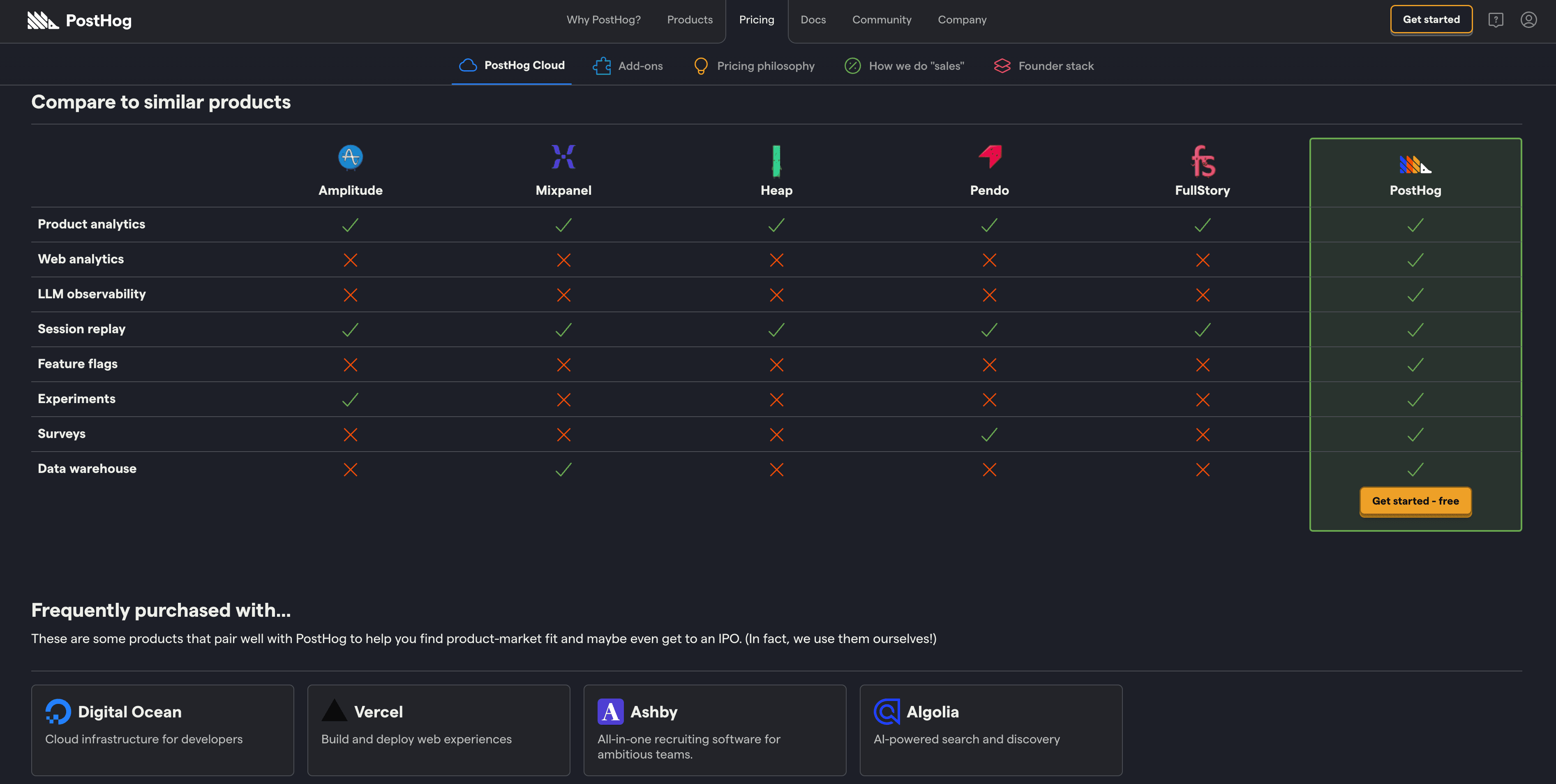Open the help question mark icon

pos(1496,20)
